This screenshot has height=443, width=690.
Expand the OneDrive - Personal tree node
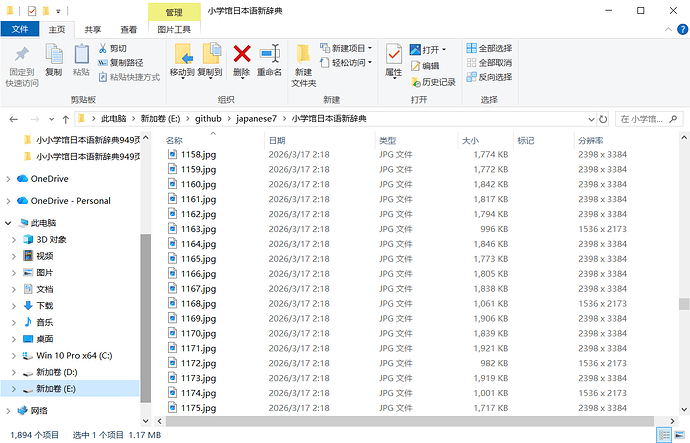(8, 201)
